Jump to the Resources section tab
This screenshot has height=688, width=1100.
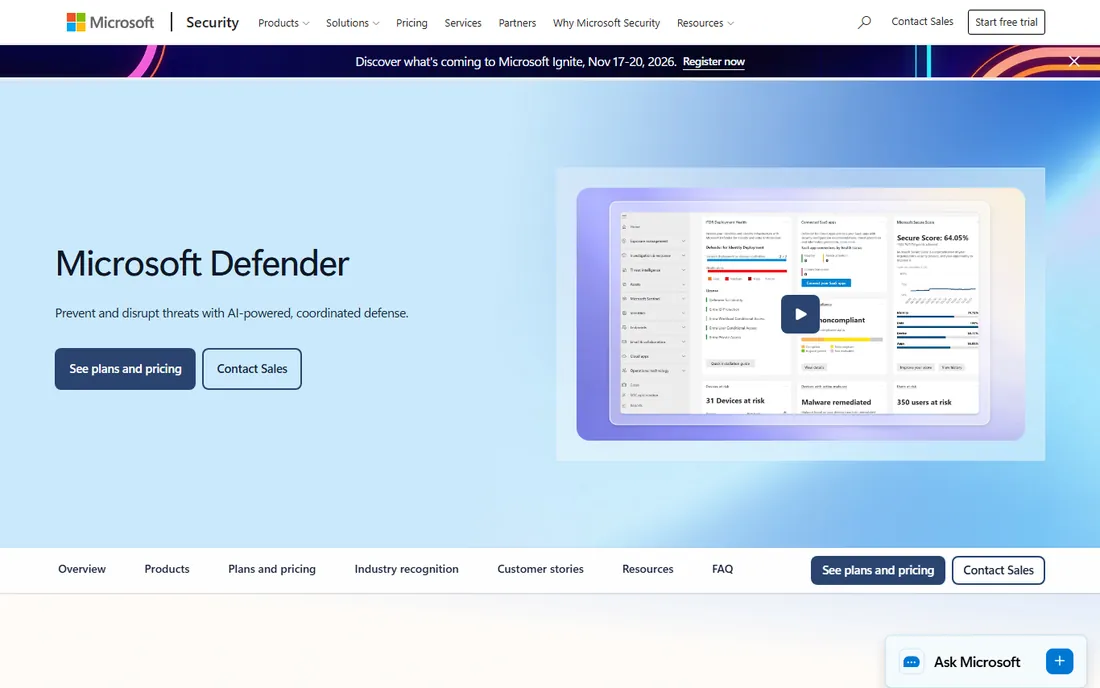(x=648, y=569)
